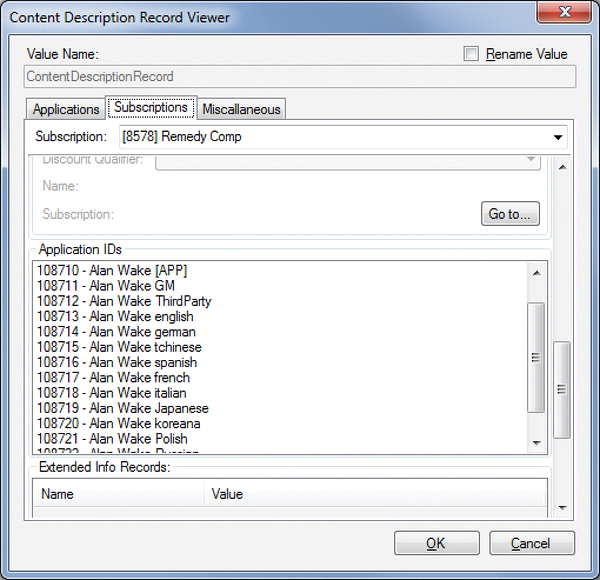600x580 pixels.
Task: Enable the Rename Value checkbox
Action: (472, 54)
